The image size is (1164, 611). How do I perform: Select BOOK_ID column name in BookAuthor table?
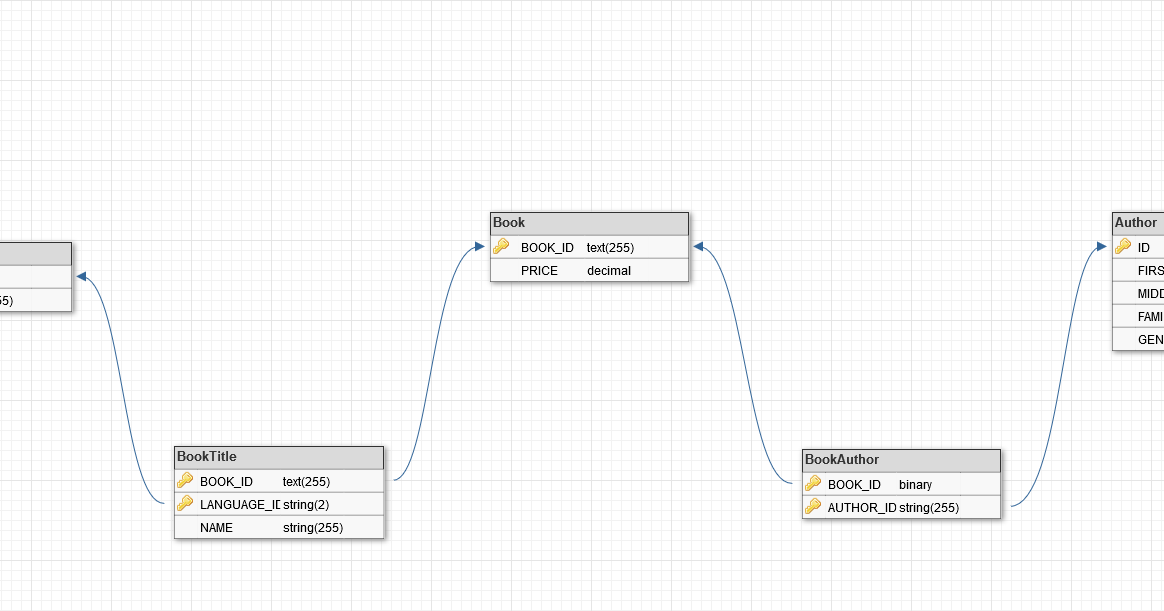(x=854, y=485)
